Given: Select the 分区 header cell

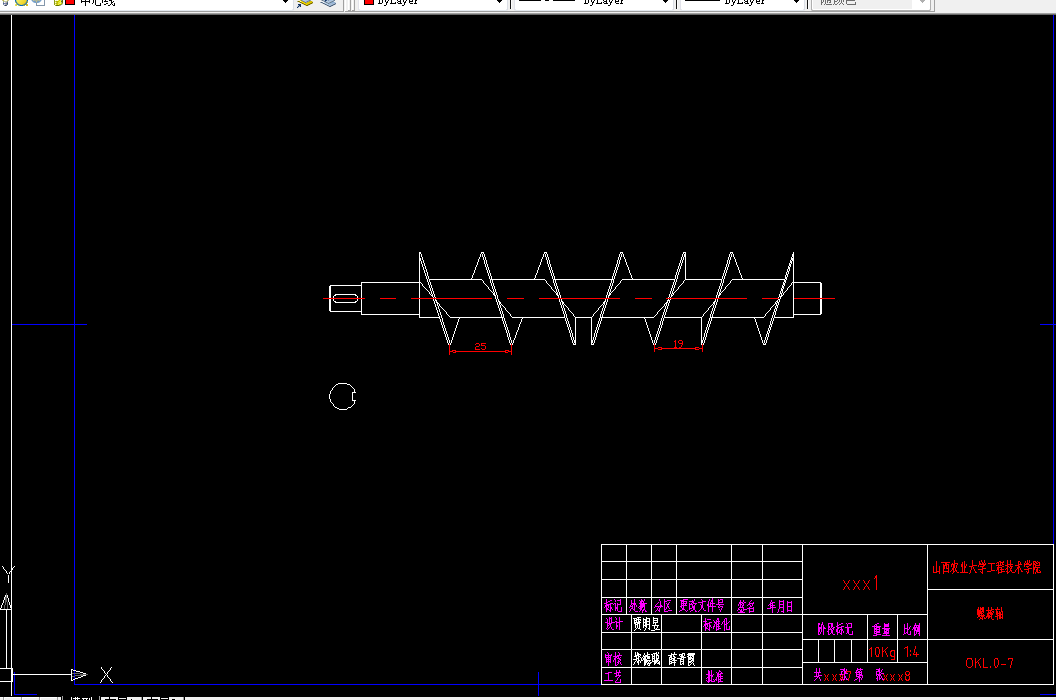Looking at the screenshot, I should pos(663,606).
